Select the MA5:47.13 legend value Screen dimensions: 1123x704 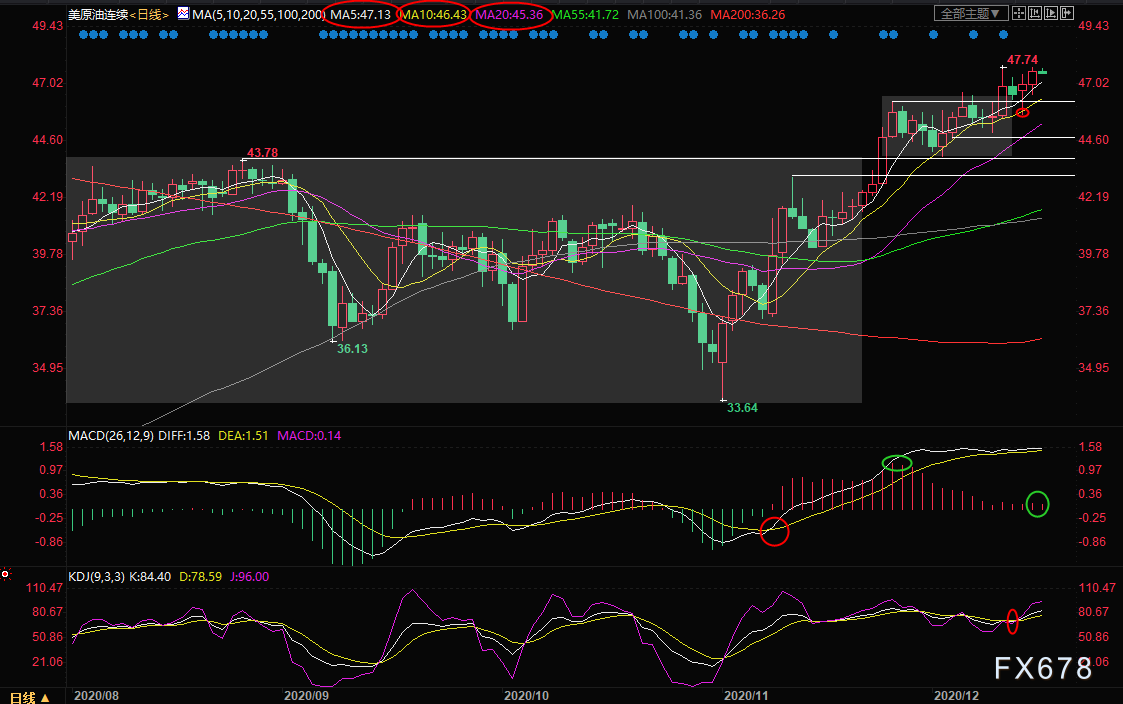coord(360,15)
